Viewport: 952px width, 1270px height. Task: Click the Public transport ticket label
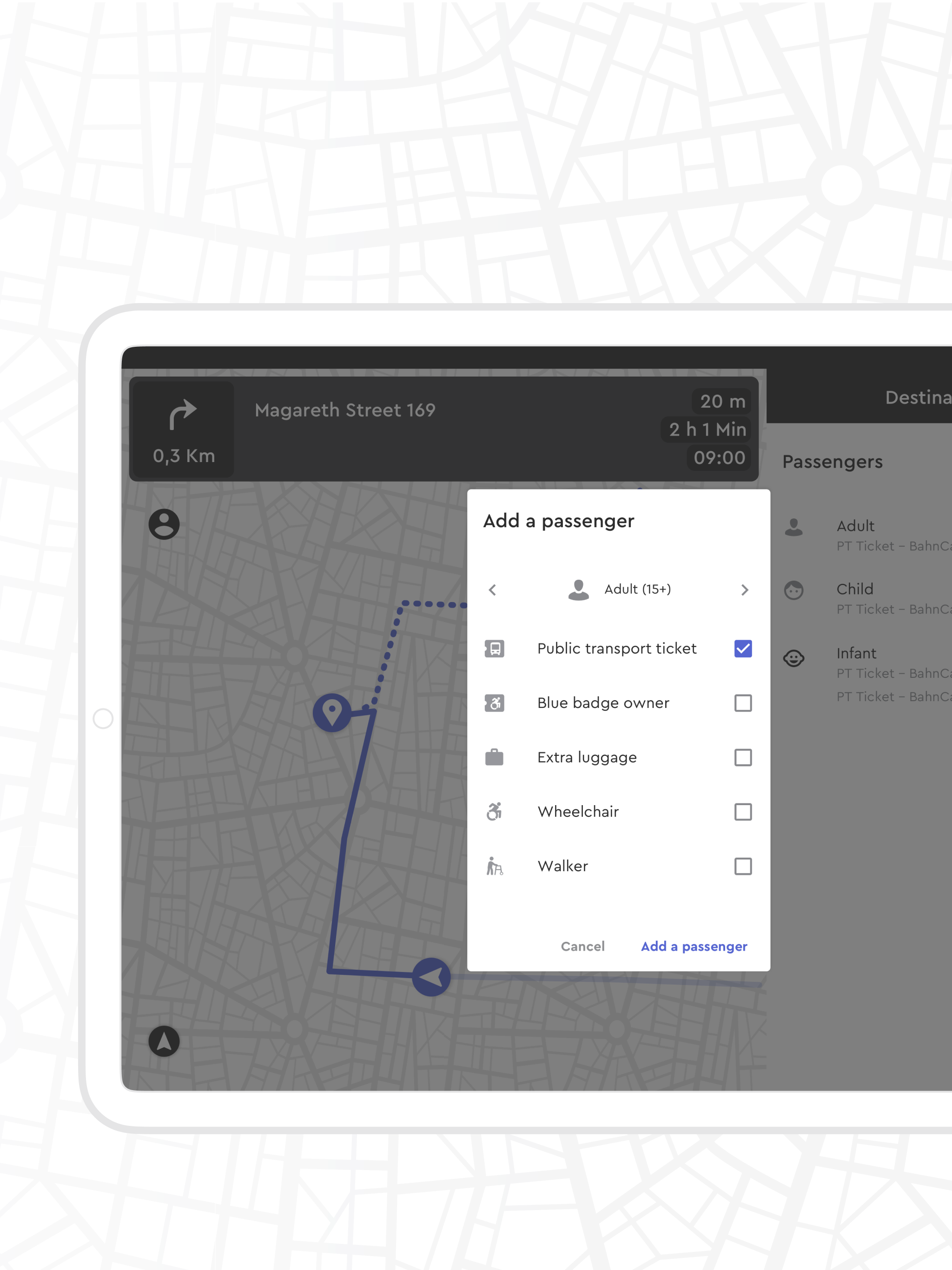click(x=617, y=649)
